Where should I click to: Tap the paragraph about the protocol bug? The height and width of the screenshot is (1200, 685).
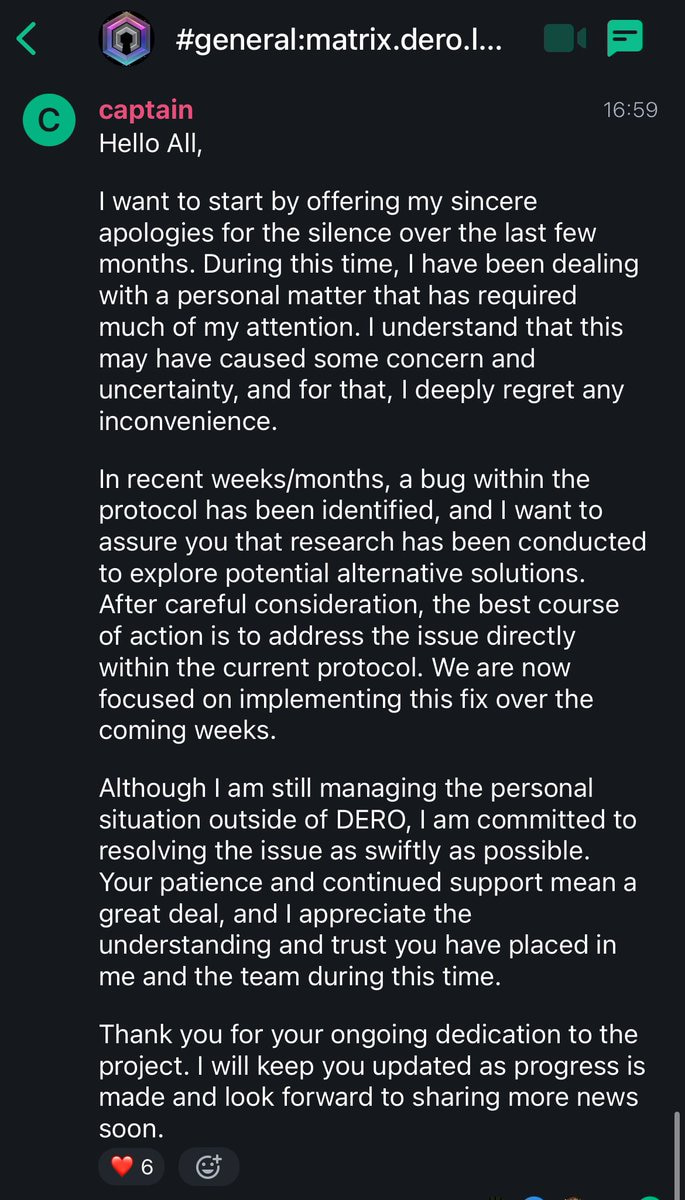click(370, 604)
